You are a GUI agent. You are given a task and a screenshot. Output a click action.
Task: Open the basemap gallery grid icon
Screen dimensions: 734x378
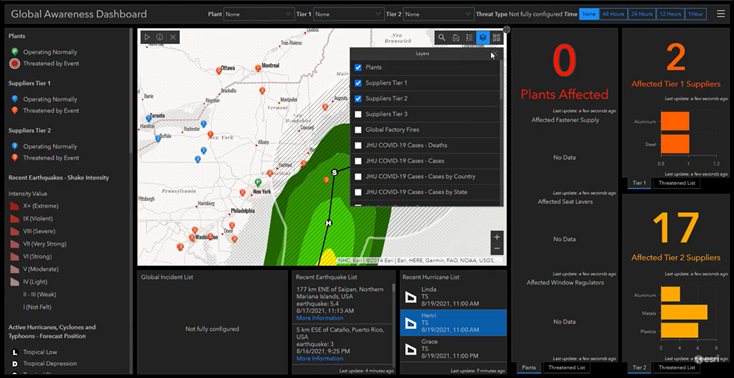coord(497,38)
